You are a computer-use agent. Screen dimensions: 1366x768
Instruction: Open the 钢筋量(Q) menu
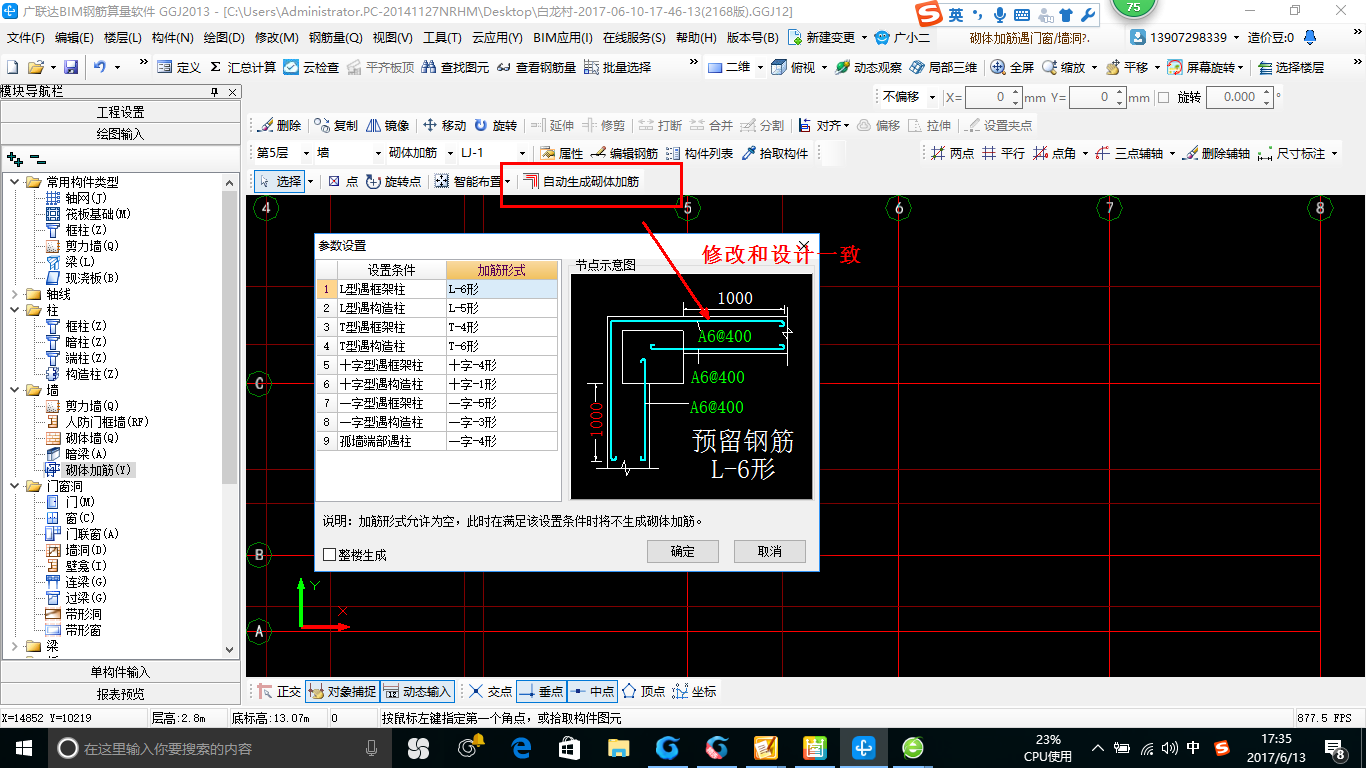(335, 38)
